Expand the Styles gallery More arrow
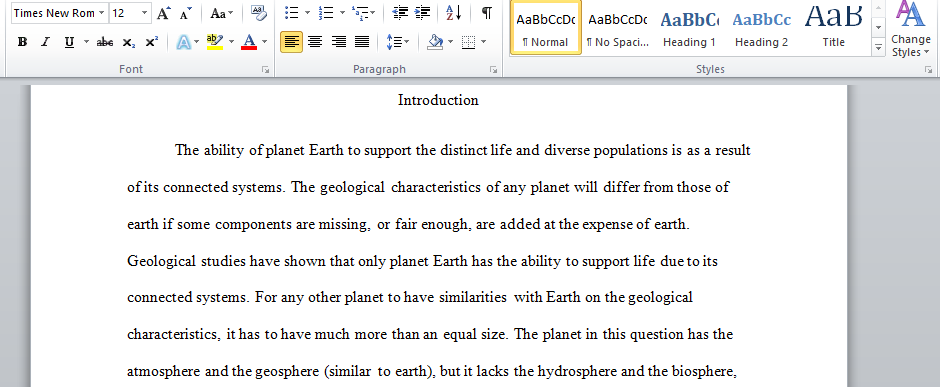 pyautogui.click(x=879, y=47)
